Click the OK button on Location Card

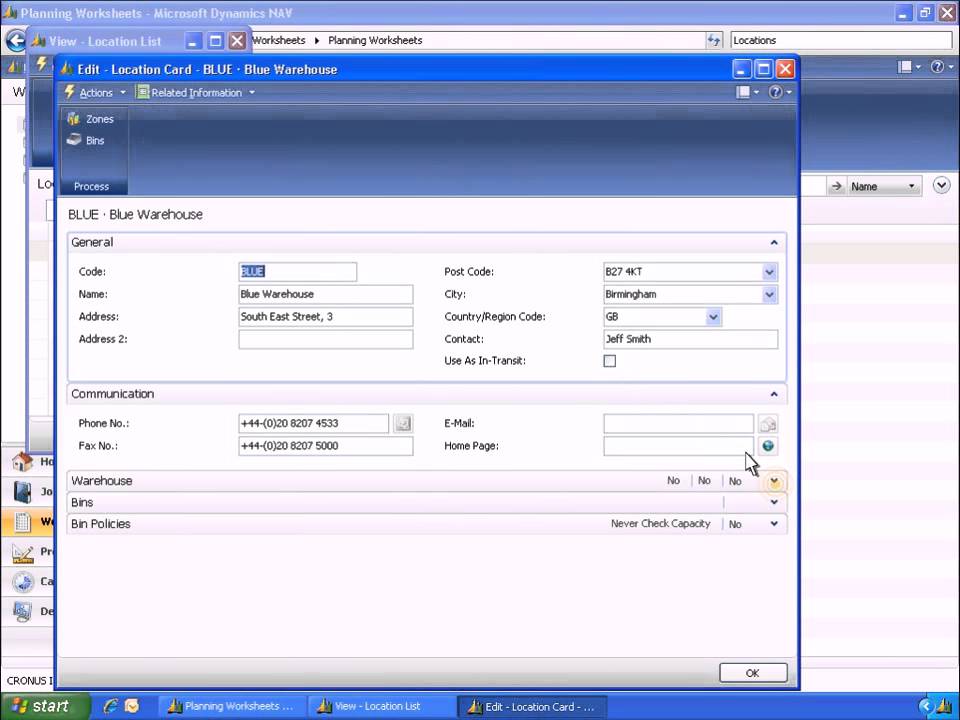pos(752,673)
